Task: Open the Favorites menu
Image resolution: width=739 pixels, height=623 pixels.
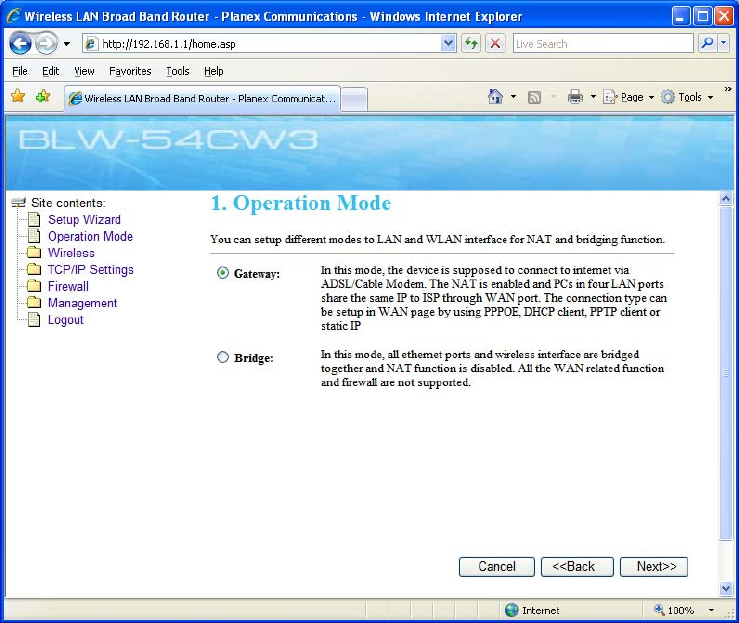Action: [x=130, y=71]
